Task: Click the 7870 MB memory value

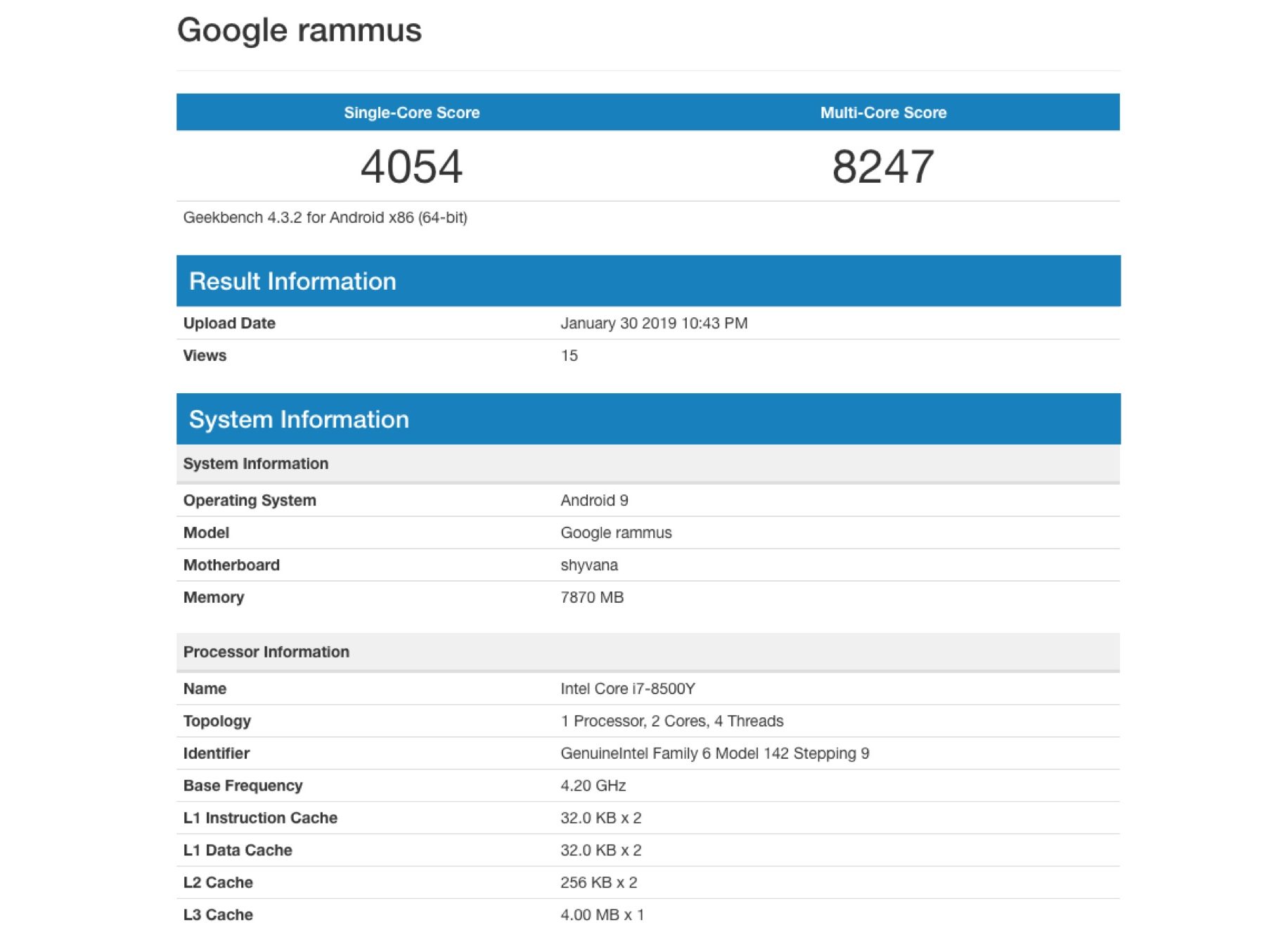Action: [x=592, y=597]
